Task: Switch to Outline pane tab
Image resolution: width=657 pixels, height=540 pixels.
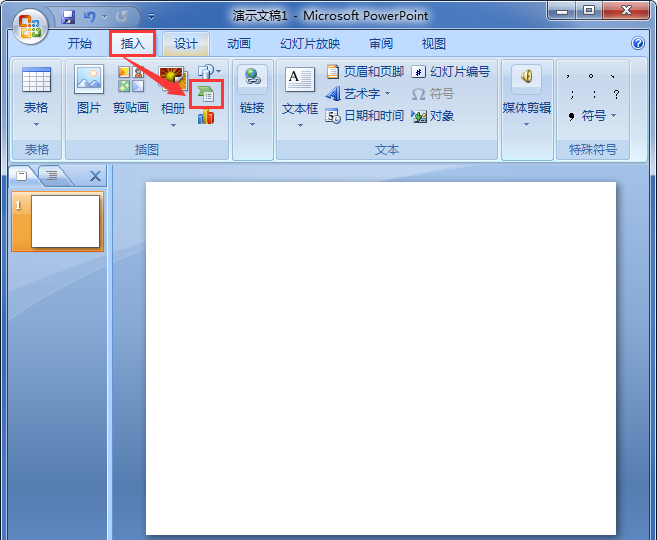Action: 52,176
